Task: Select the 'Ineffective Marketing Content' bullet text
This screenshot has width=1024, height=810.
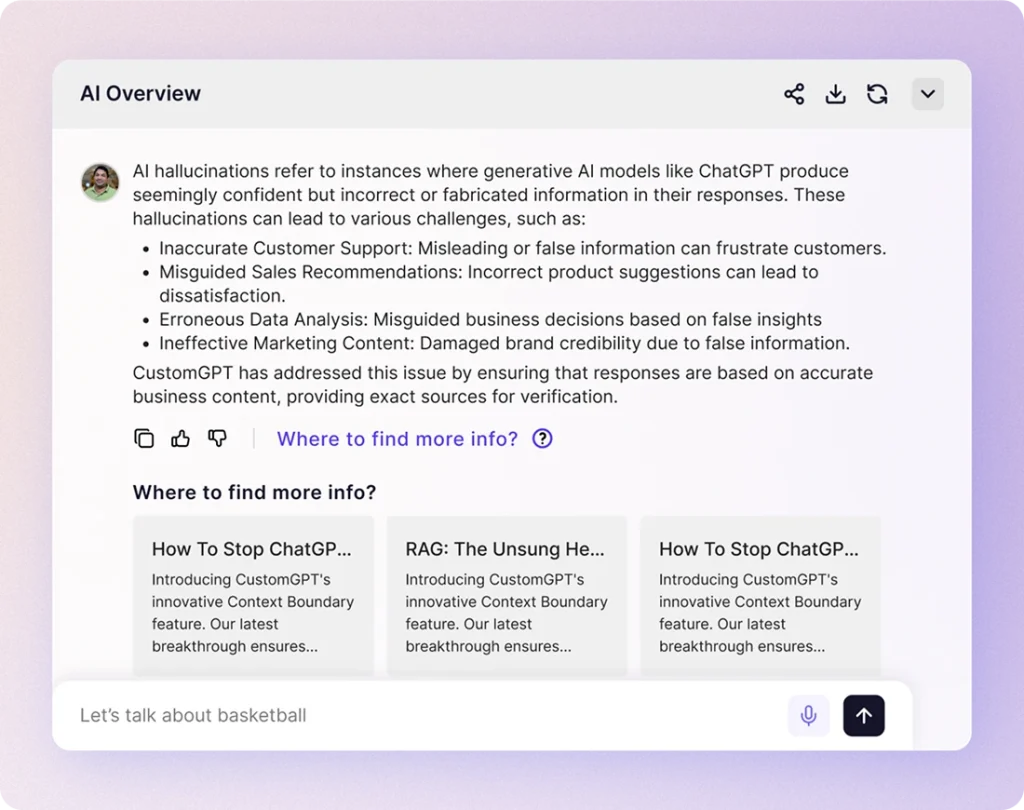Action: click(504, 343)
